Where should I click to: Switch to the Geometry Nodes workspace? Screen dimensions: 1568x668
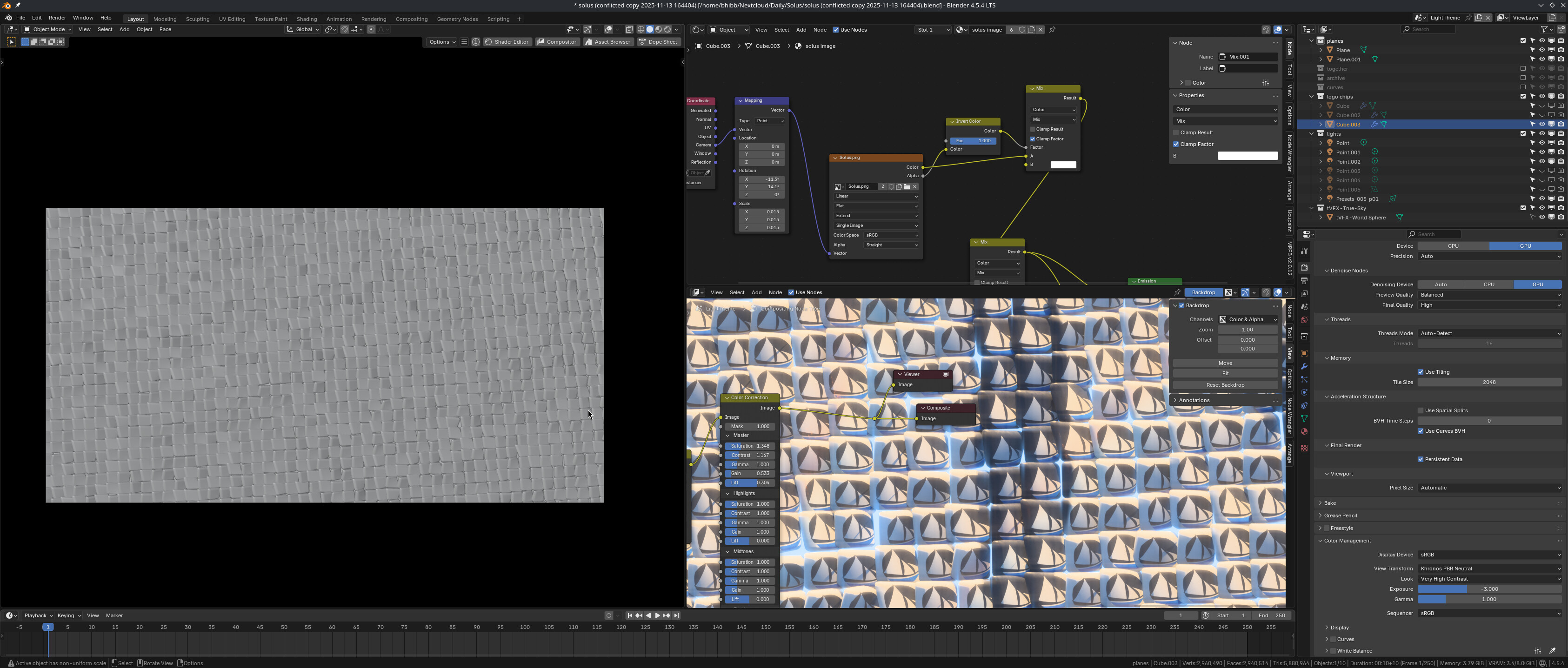click(x=457, y=19)
